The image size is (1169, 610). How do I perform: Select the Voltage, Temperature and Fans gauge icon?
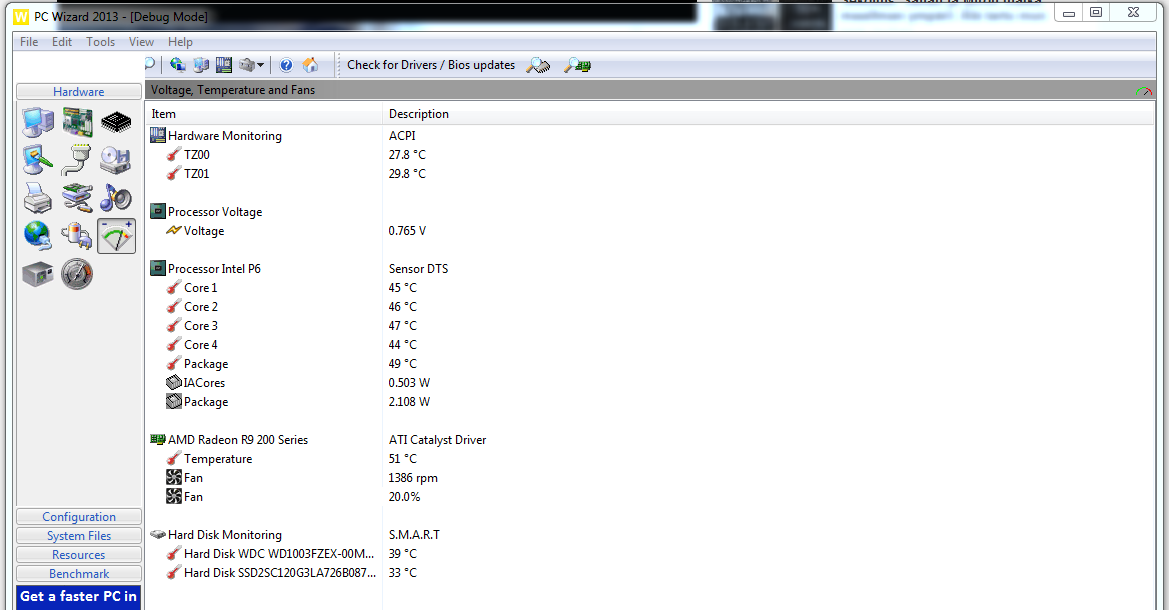(116, 236)
